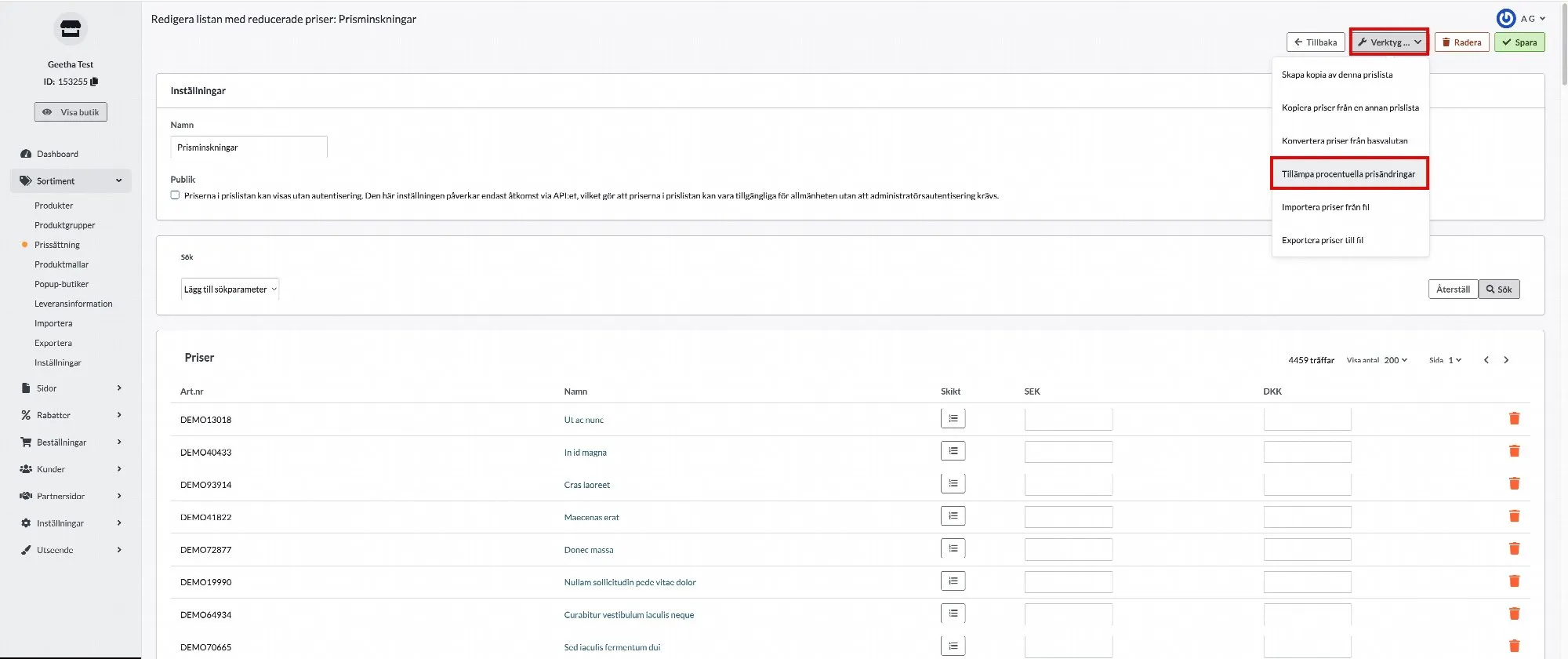Click the Spara save button
The width and height of the screenshot is (1568, 659).
[x=1519, y=42]
